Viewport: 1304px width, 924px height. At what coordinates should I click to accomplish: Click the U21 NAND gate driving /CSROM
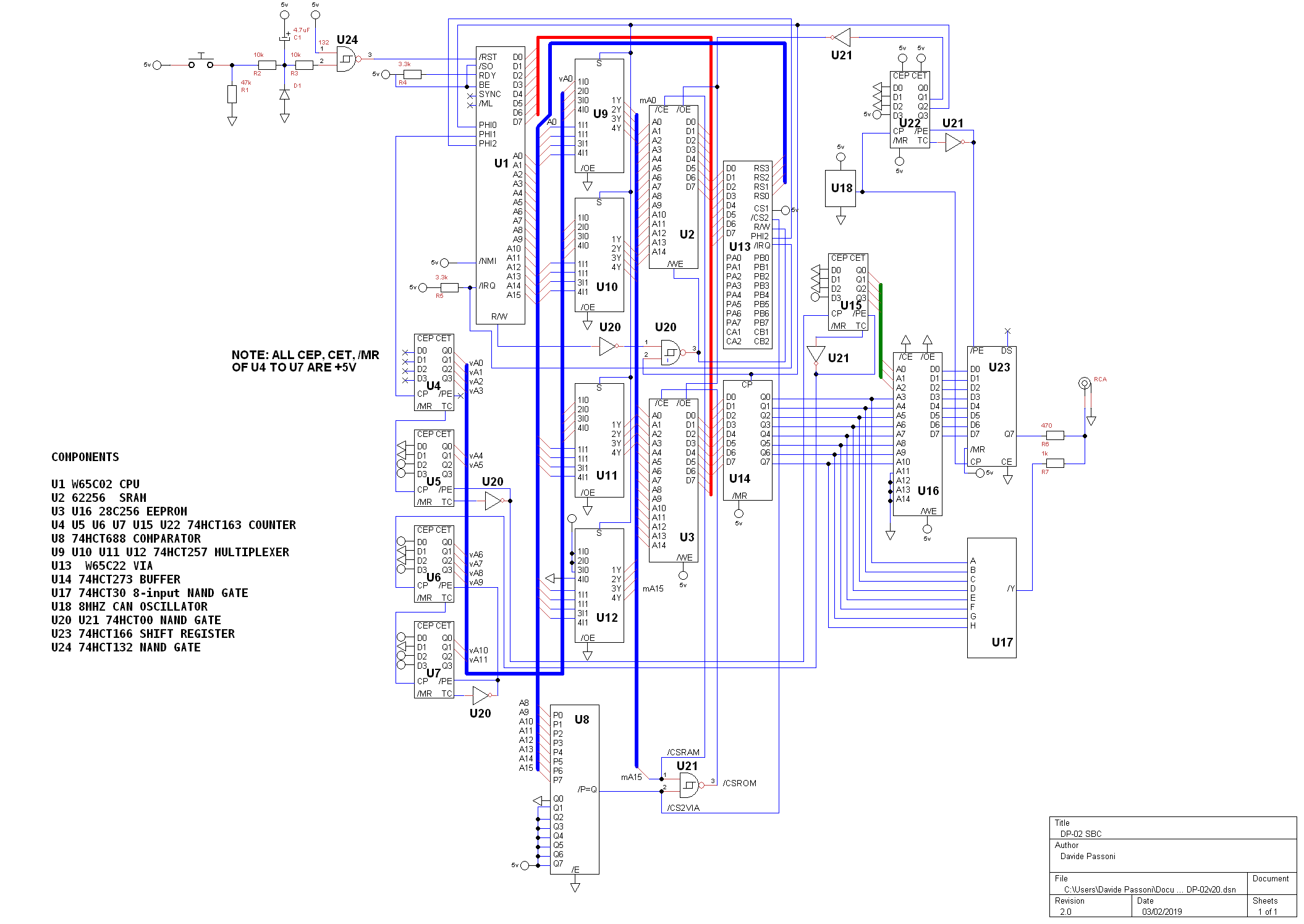(688, 786)
